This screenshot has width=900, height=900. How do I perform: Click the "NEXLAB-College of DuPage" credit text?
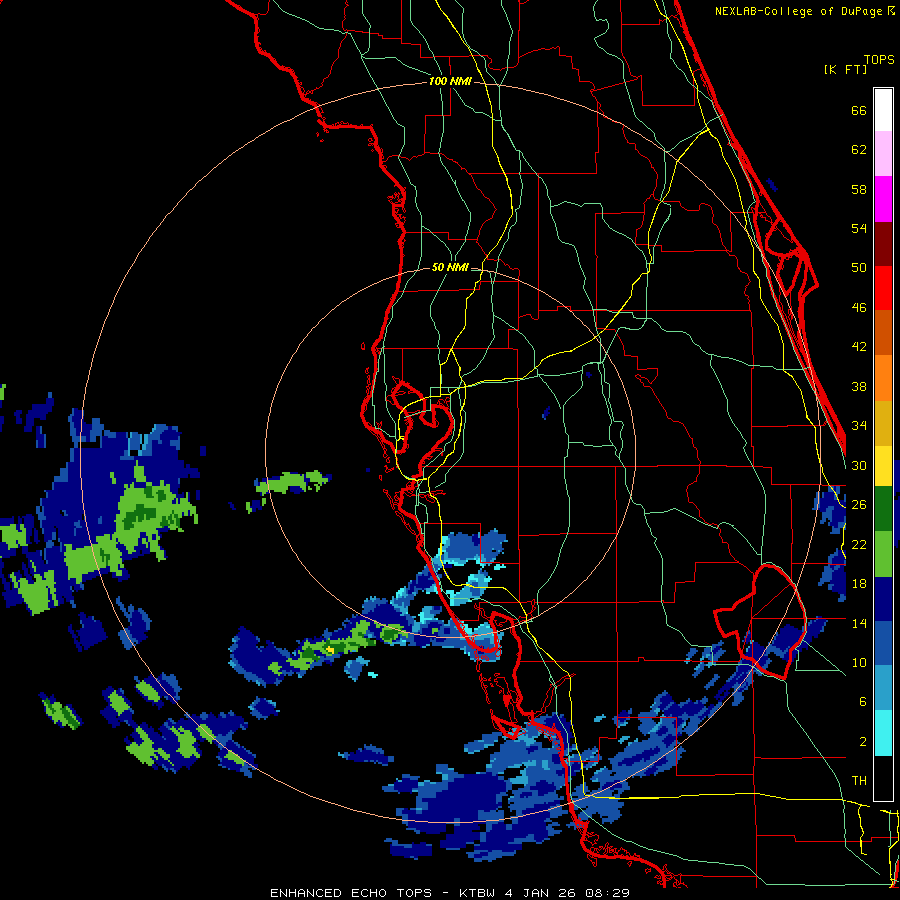tap(800, 11)
